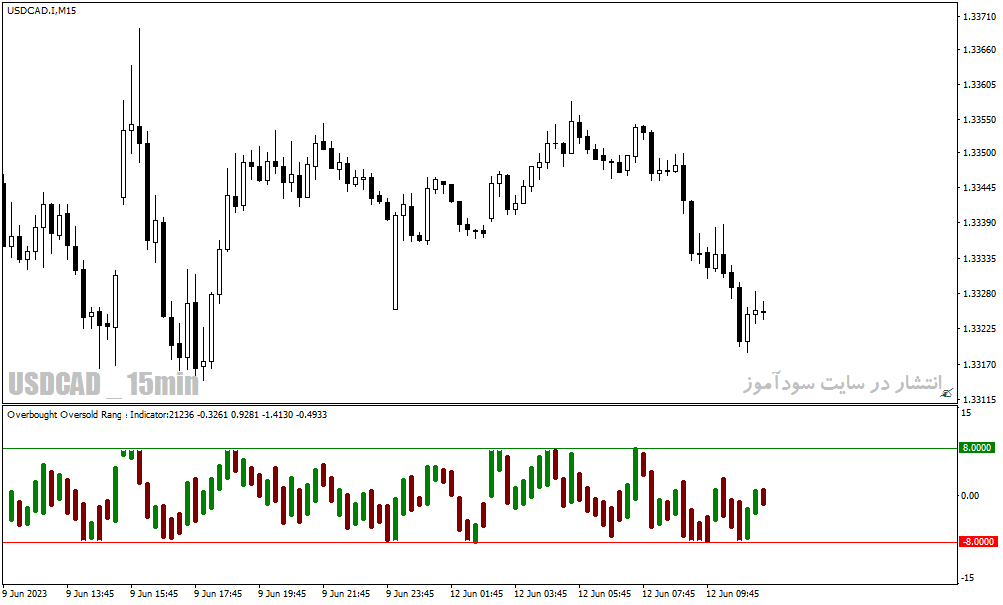The height and width of the screenshot is (605, 1003).
Task: Click the USDCAD.I,M15 chart title label
Action: coord(42,11)
